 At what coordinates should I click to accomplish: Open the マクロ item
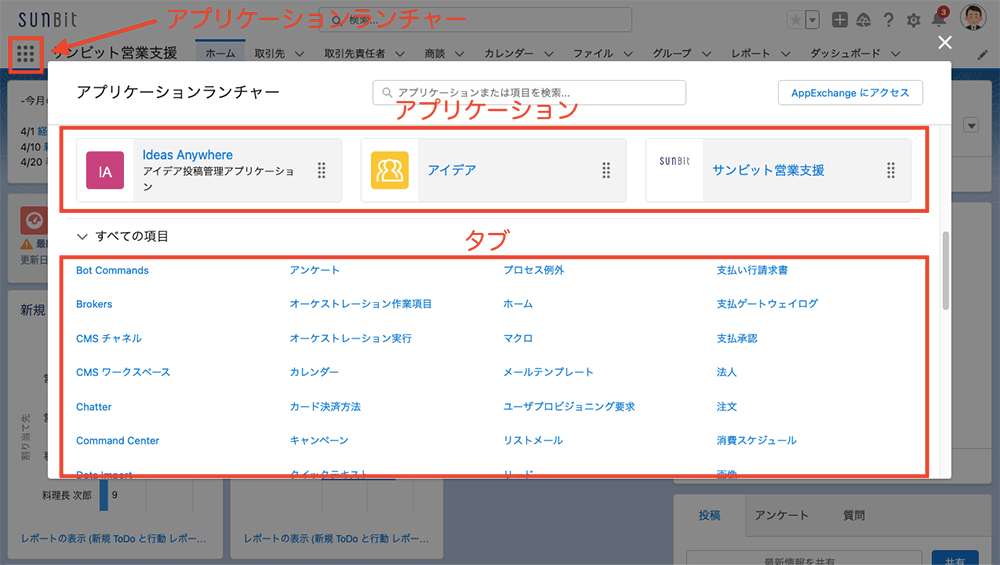point(518,339)
